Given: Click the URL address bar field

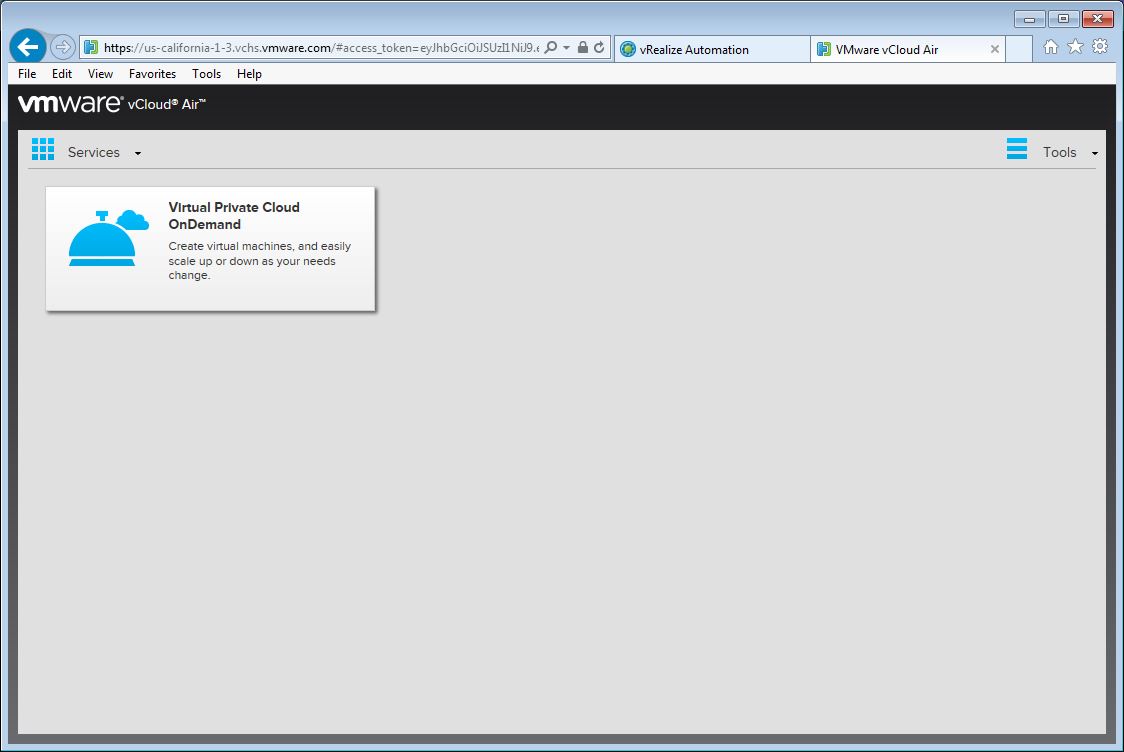Looking at the screenshot, I should 320,48.
